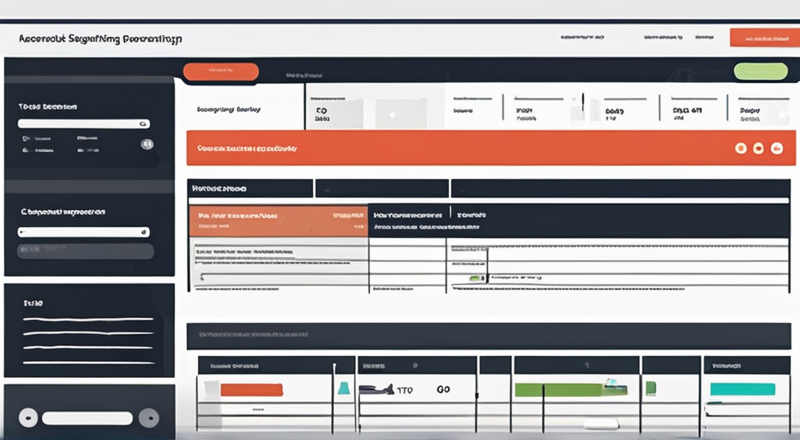This screenshot has width=800, height=440.
Task: Click the right round button in the bottom sidebar panel
Action: 149,418
